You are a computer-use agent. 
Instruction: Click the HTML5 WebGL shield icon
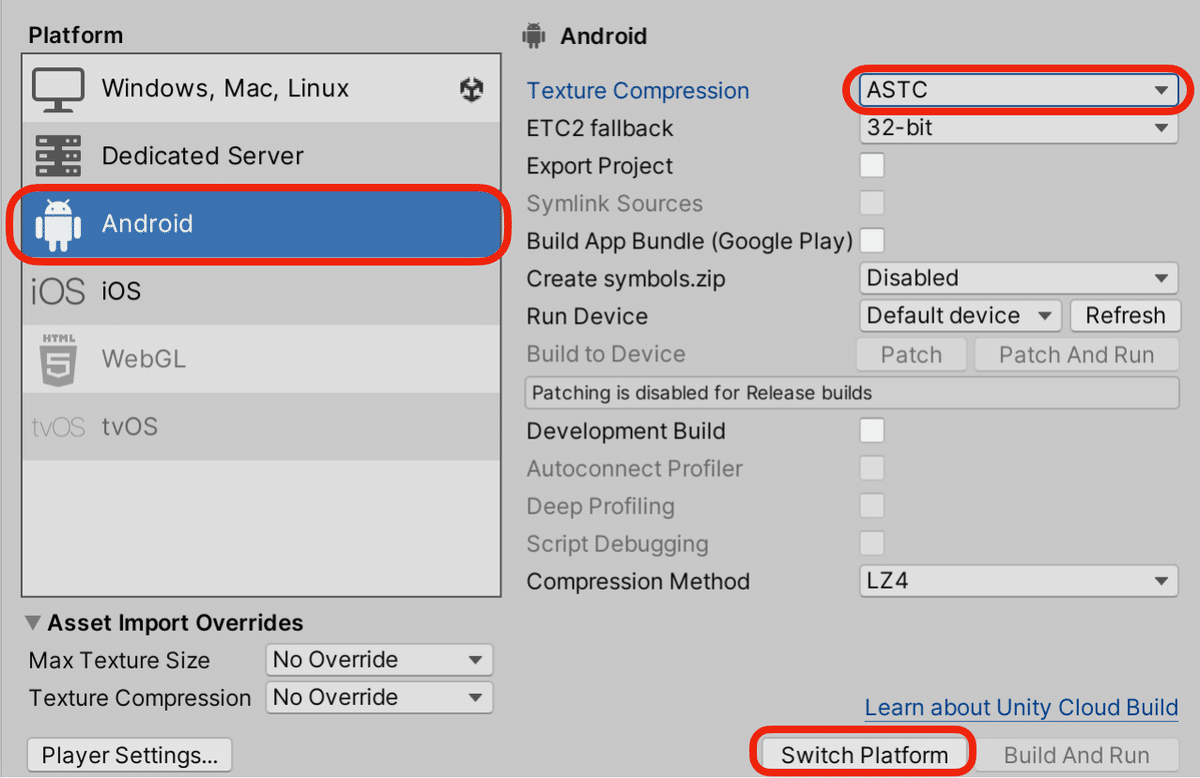click(x=58, y=359)
